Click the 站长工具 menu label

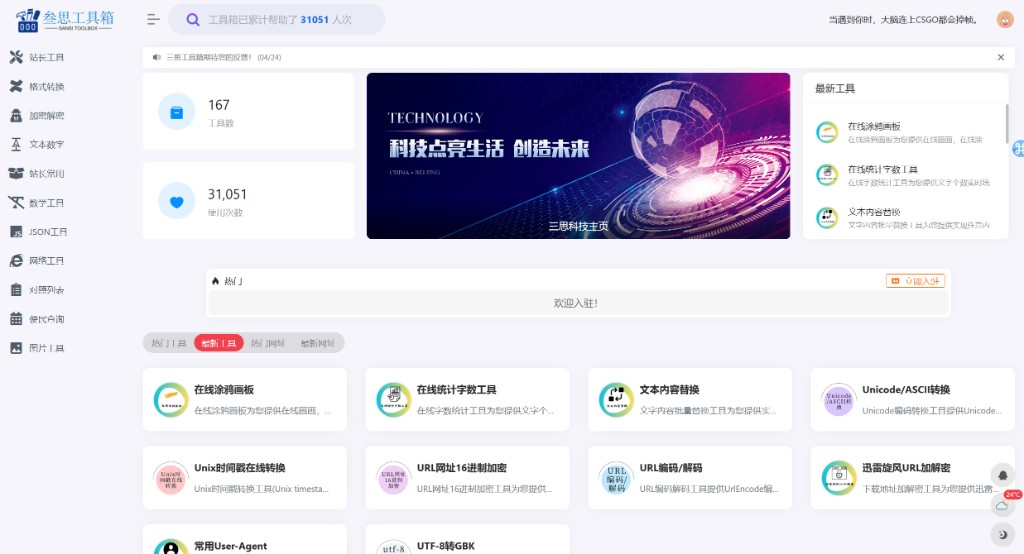pos(46,57)
